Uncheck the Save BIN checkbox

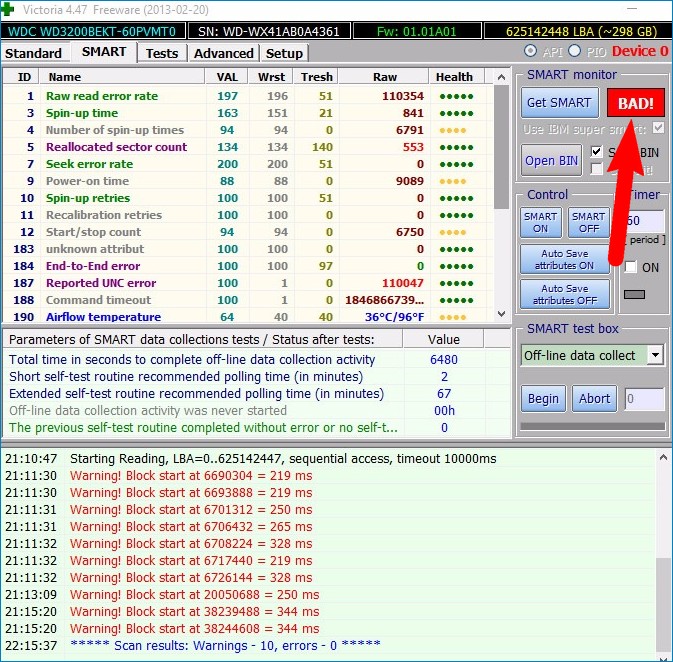click(597, 152)
